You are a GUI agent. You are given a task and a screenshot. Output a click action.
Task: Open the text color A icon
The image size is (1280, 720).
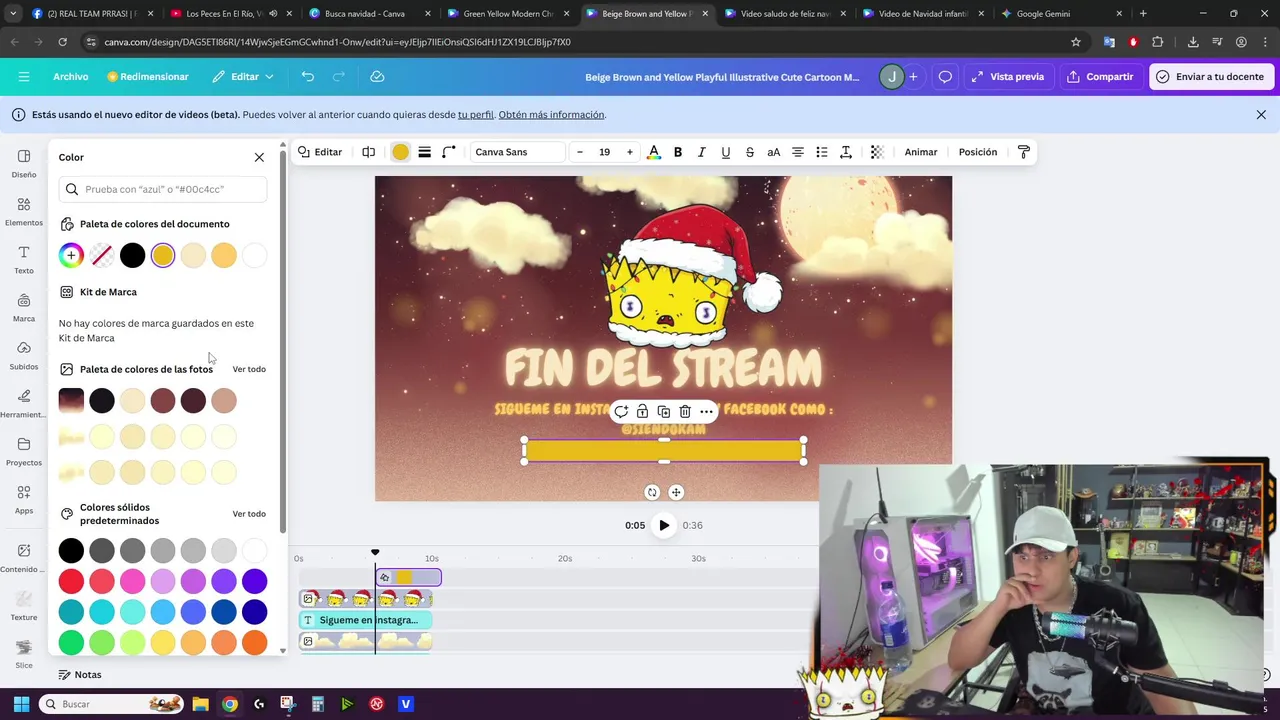pyautogui.click(x=654, y=152)
